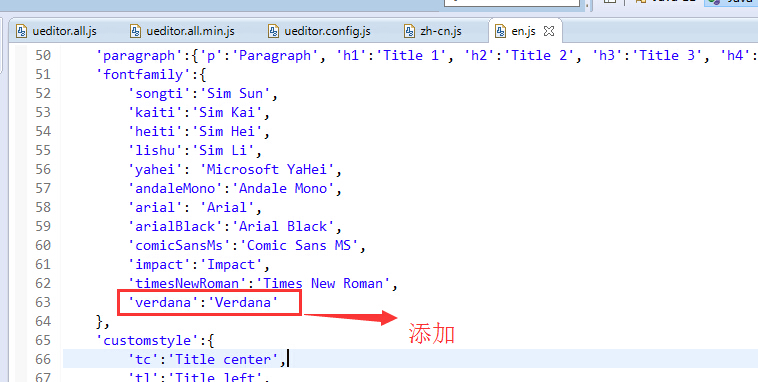
Task: Click line number 65 in the gutter
Action: 43,340
